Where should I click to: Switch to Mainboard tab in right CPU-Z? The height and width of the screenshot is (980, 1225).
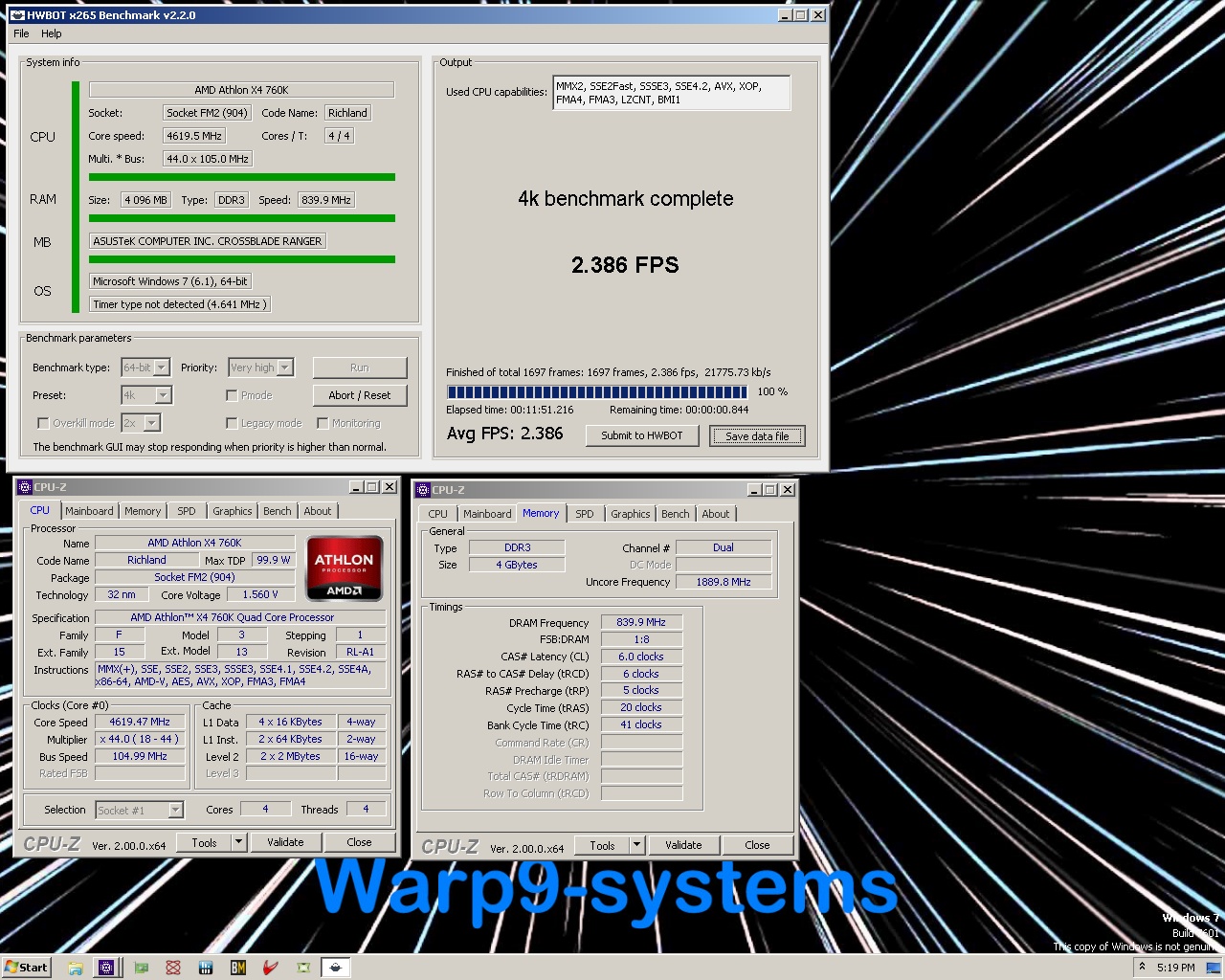click(487, 514)
